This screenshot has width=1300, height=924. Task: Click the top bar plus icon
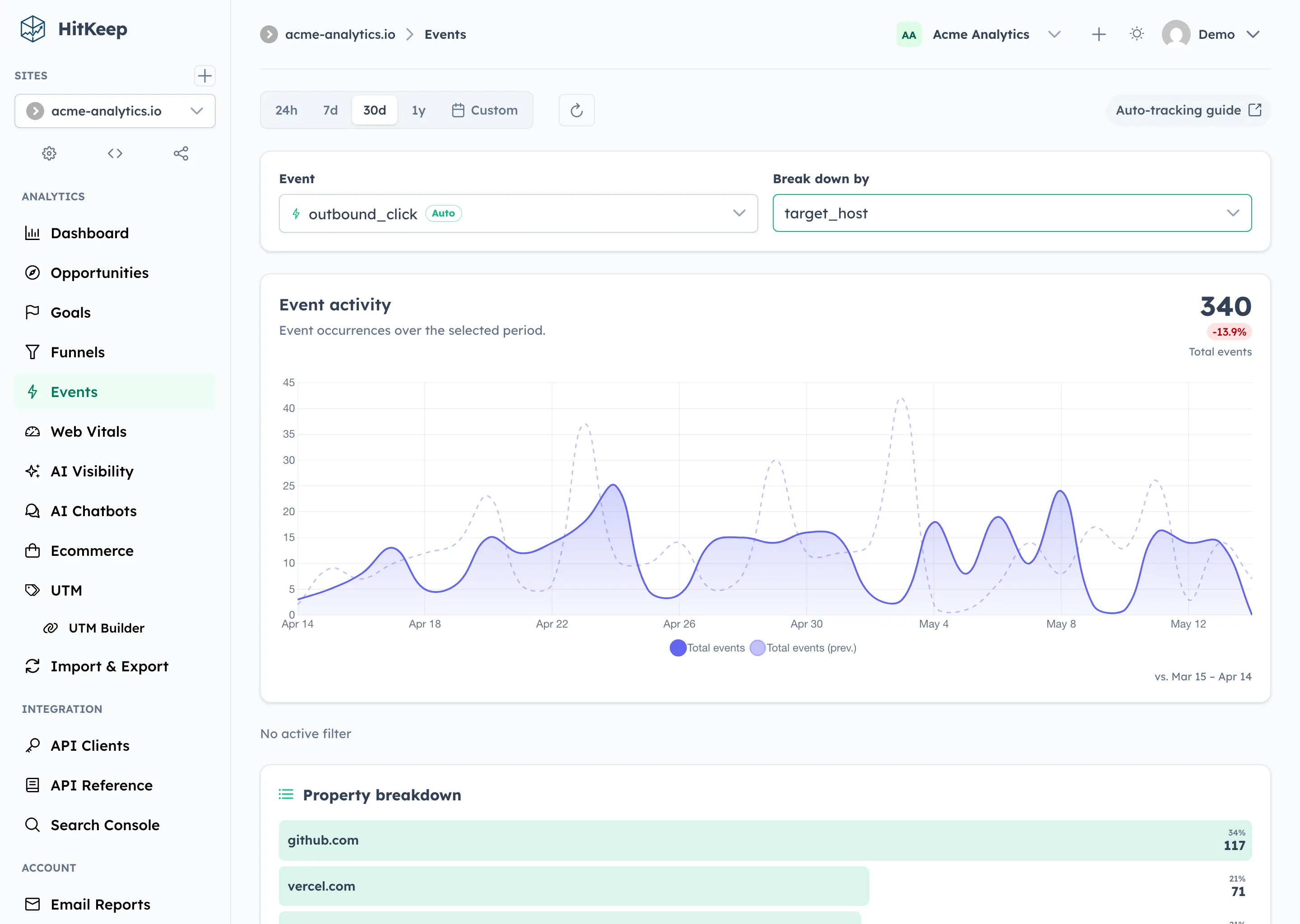click(1099, 34)
